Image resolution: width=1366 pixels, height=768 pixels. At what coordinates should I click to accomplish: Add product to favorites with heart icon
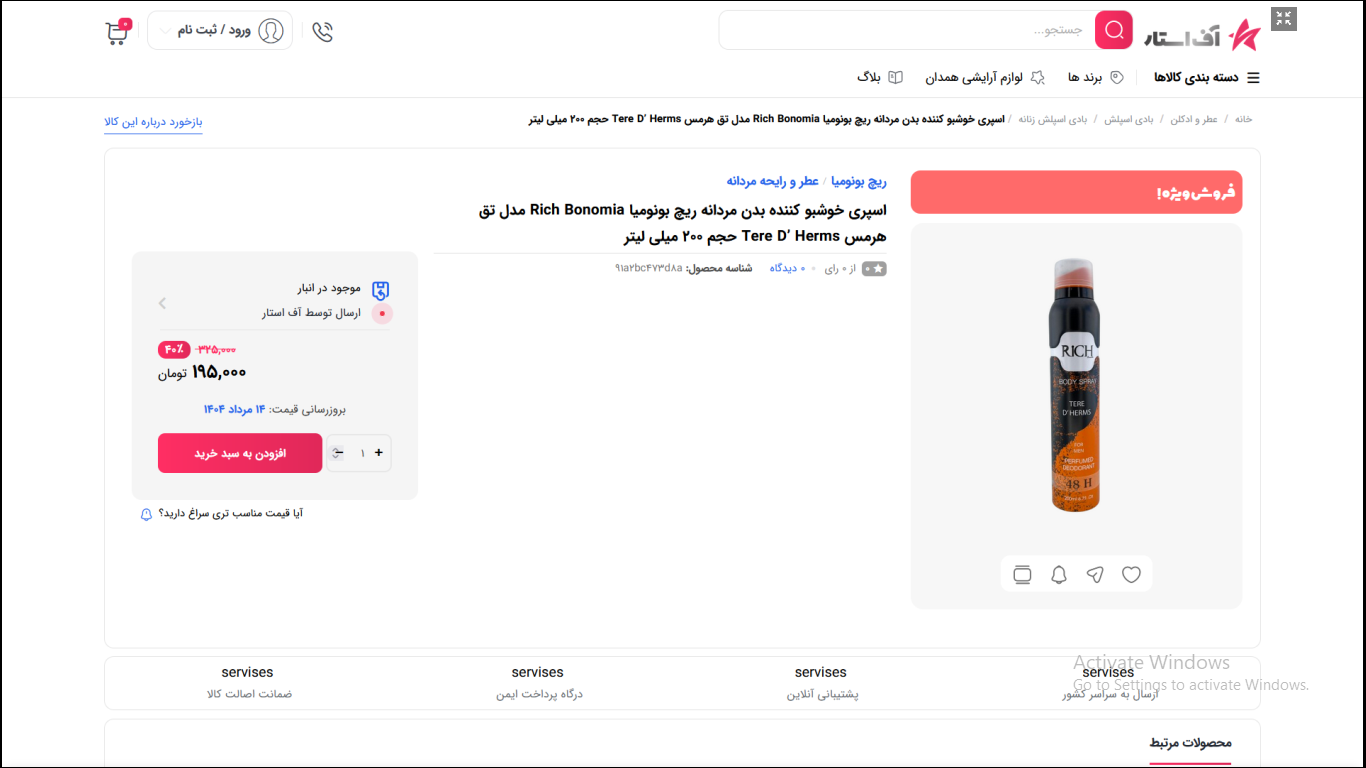pos(1131,575)
